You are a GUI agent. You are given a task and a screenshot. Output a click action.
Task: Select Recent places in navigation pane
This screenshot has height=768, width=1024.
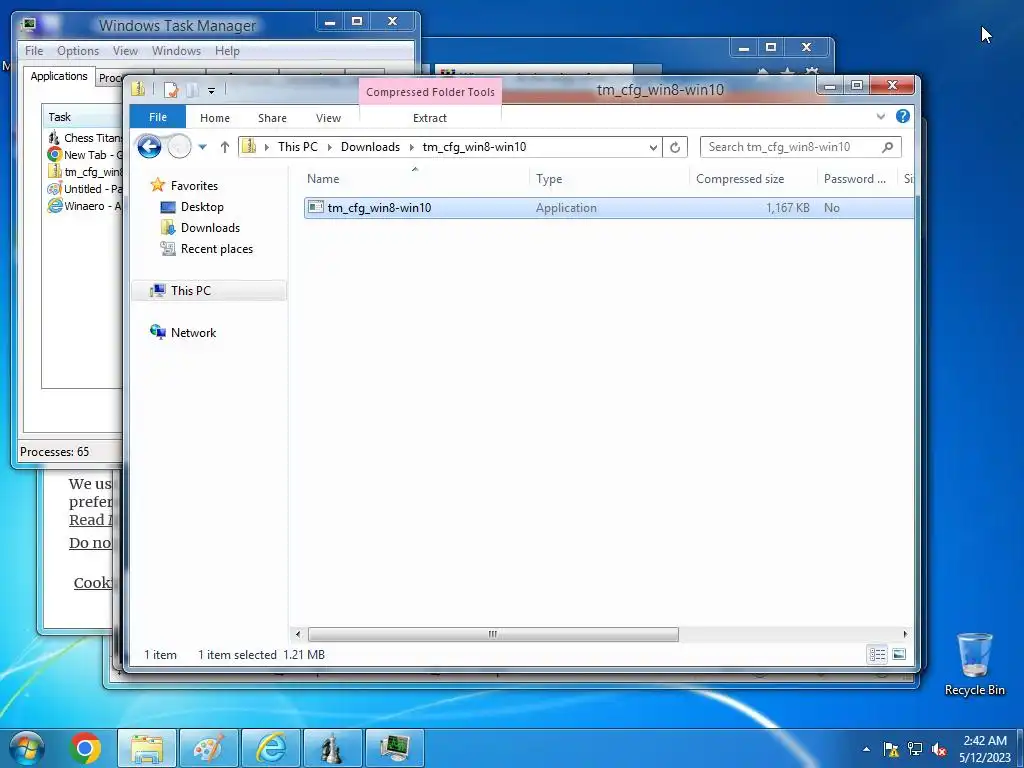216,249
